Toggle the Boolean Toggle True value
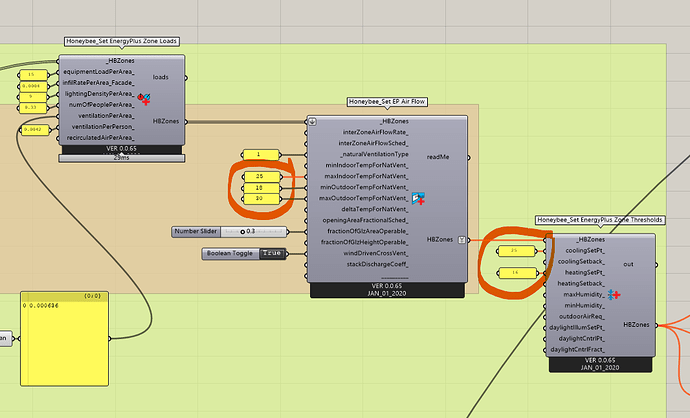Screen dimensions: 690x418 pyautogui.click(x=272, y=253)
